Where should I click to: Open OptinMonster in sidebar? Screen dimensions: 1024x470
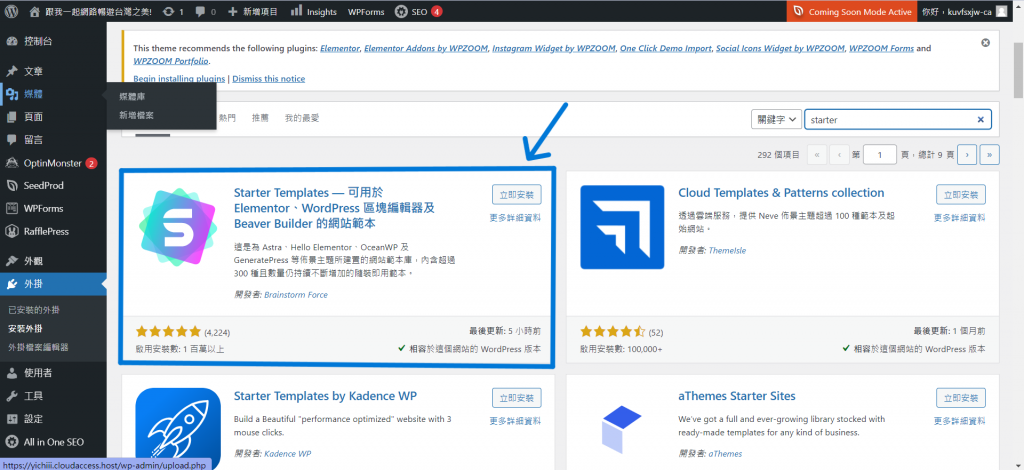53,163
